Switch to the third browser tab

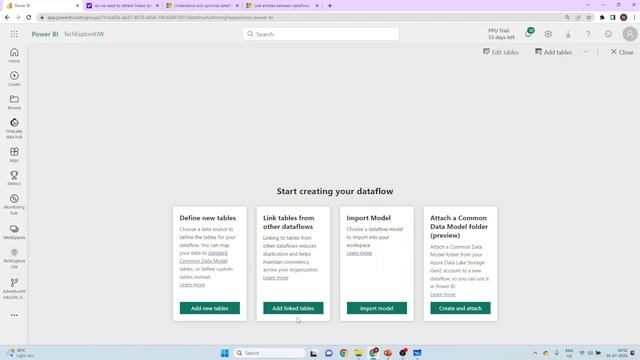pos(202,6)
